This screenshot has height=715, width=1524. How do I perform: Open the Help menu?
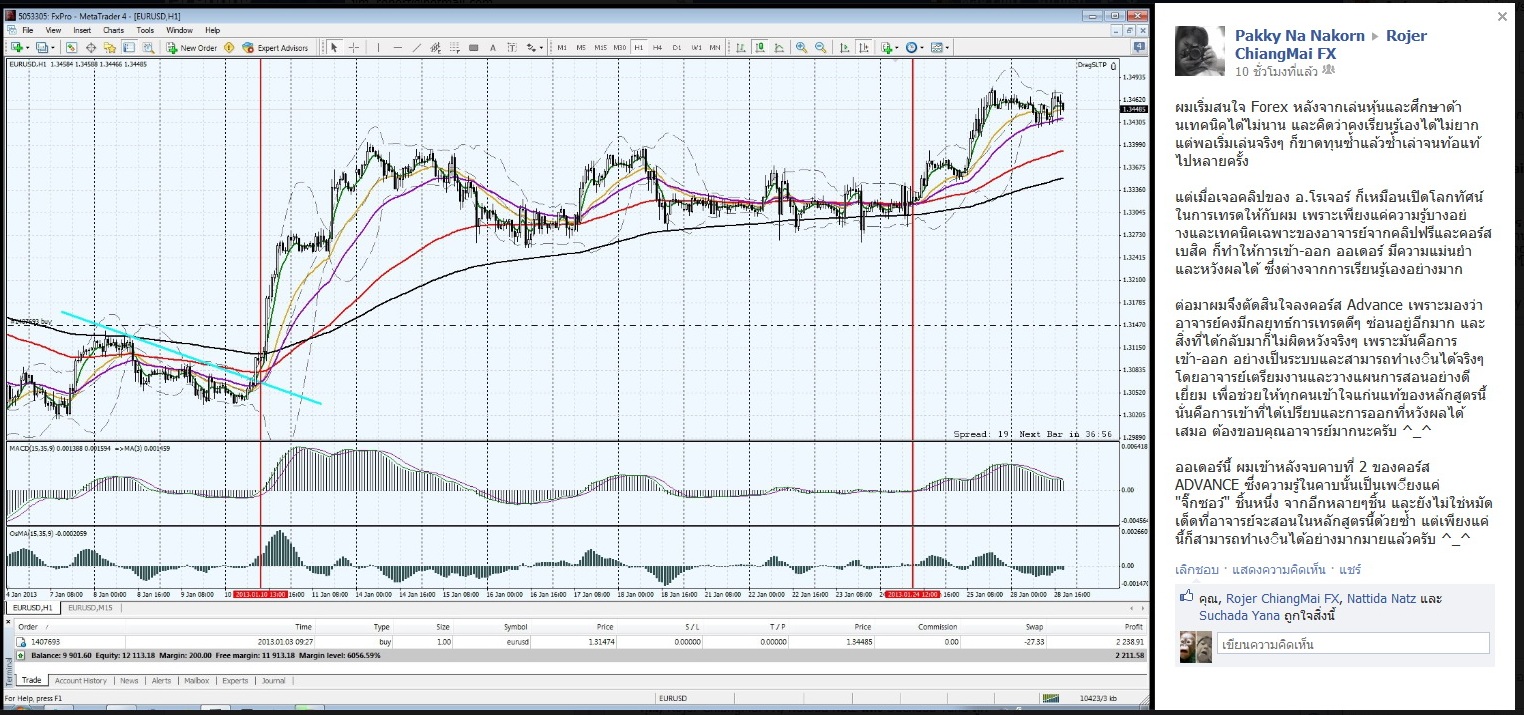[x=212, y=30]
